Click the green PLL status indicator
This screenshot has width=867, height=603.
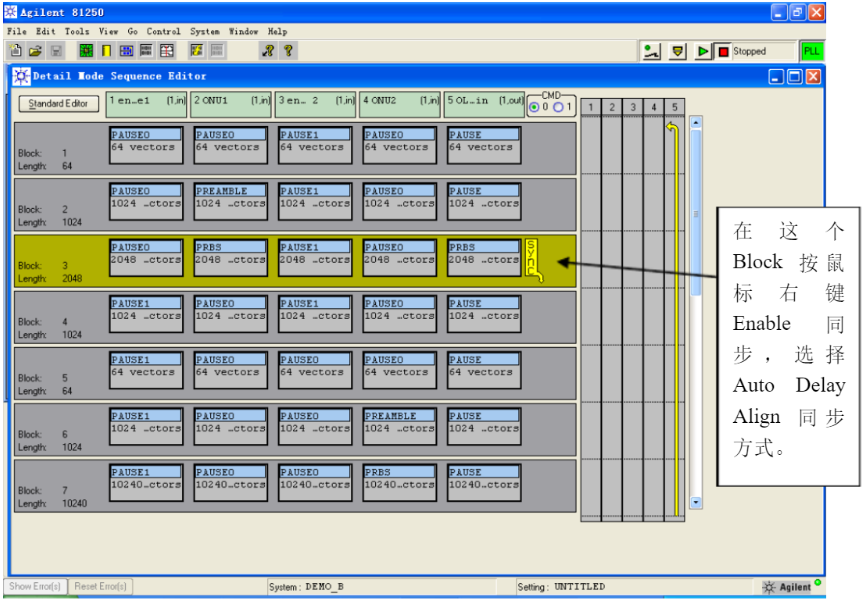pyautogui.click(x=811, y=52)
